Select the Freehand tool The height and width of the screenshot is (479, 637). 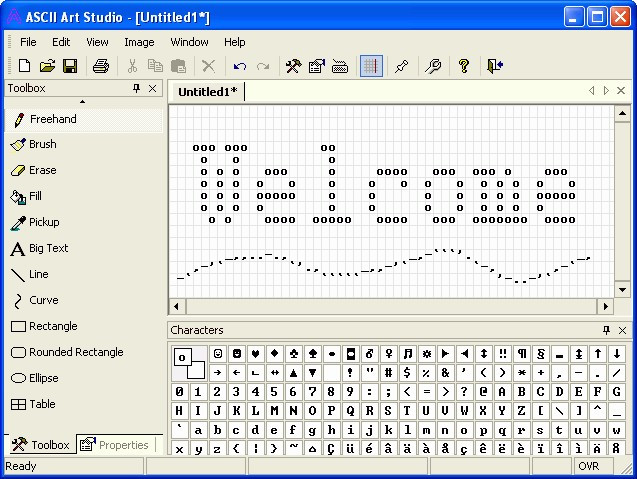click(84, 119)
